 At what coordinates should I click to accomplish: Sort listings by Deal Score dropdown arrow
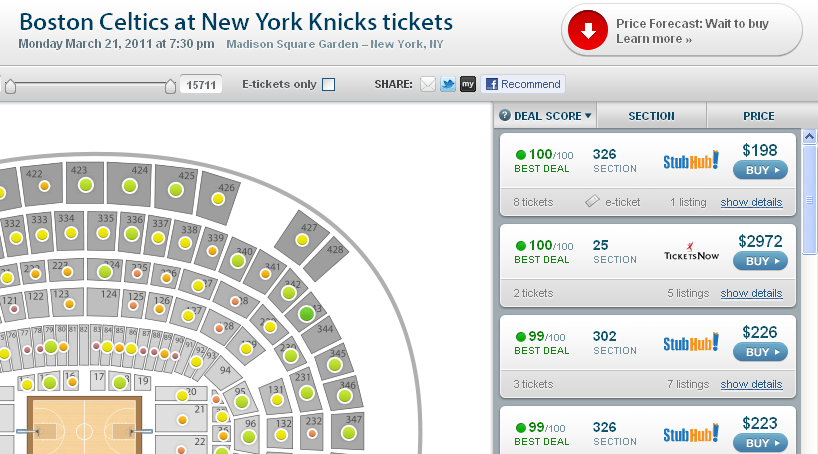(x=588, y=115)
